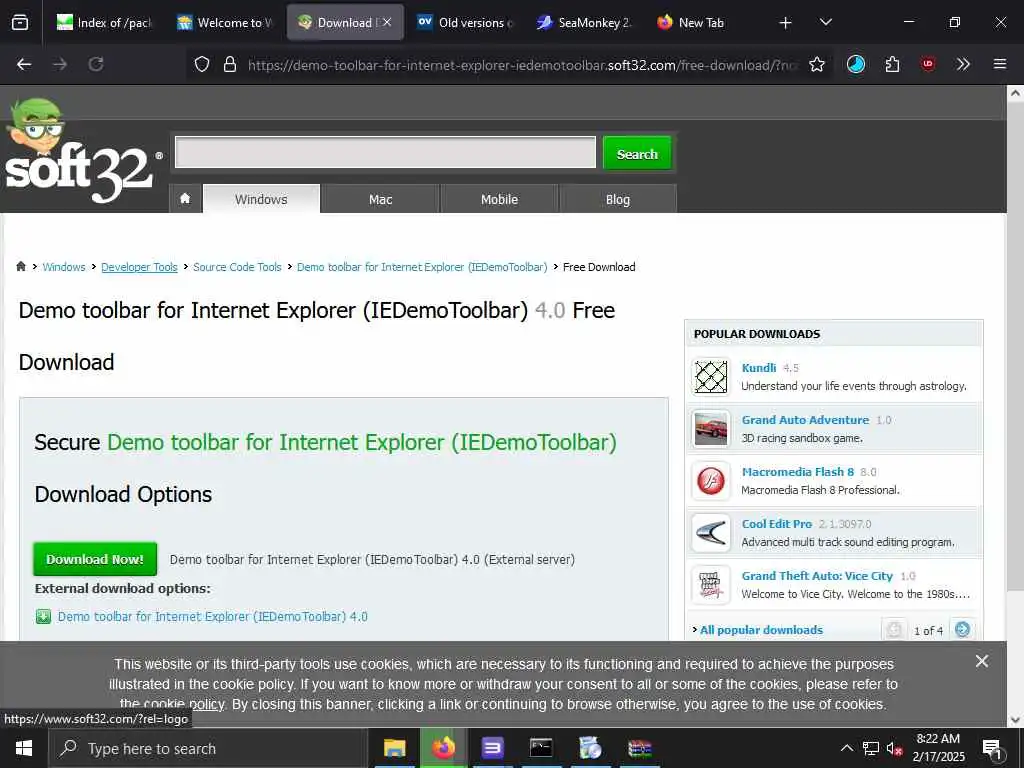Select the Mac navigation tab
Image resolution: width=1024 pixels, height=768 pixels.
coord(380,199)
